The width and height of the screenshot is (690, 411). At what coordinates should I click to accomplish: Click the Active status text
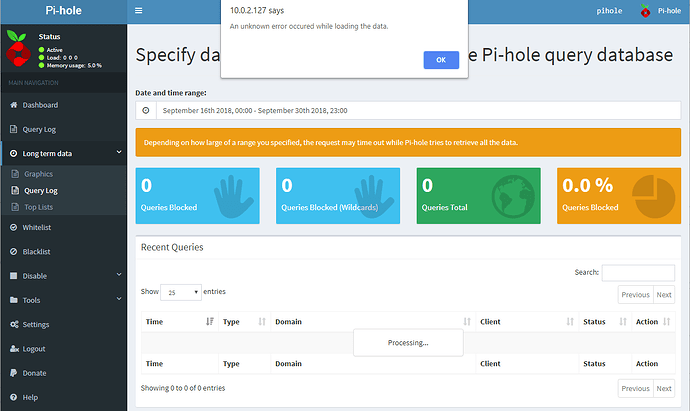pyautogui.click(x=55, y=50)
